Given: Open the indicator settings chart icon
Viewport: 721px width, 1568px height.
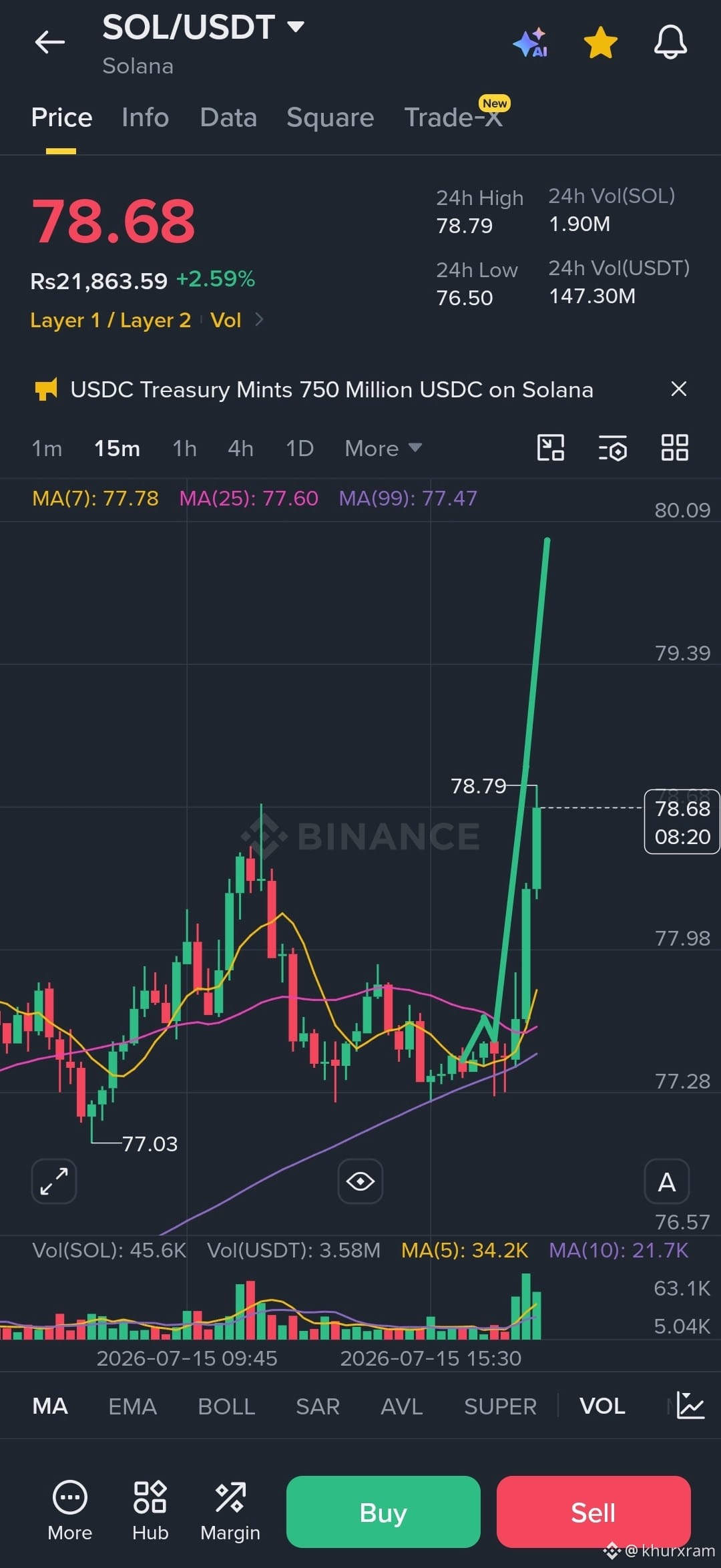Looking at the screenshot, I should point(690,1405).
